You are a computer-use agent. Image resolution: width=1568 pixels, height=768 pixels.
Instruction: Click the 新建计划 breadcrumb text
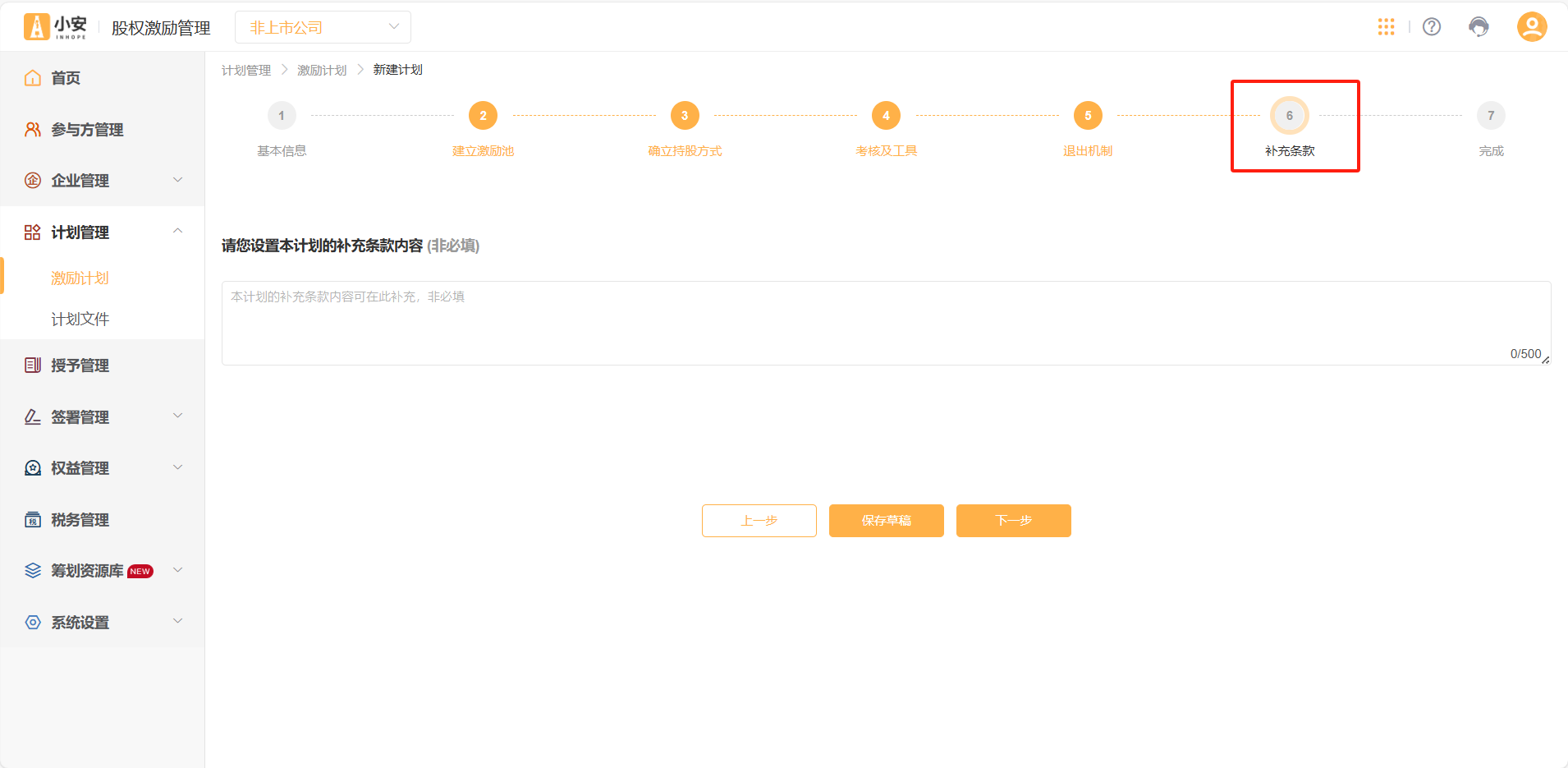coord(398,70)
